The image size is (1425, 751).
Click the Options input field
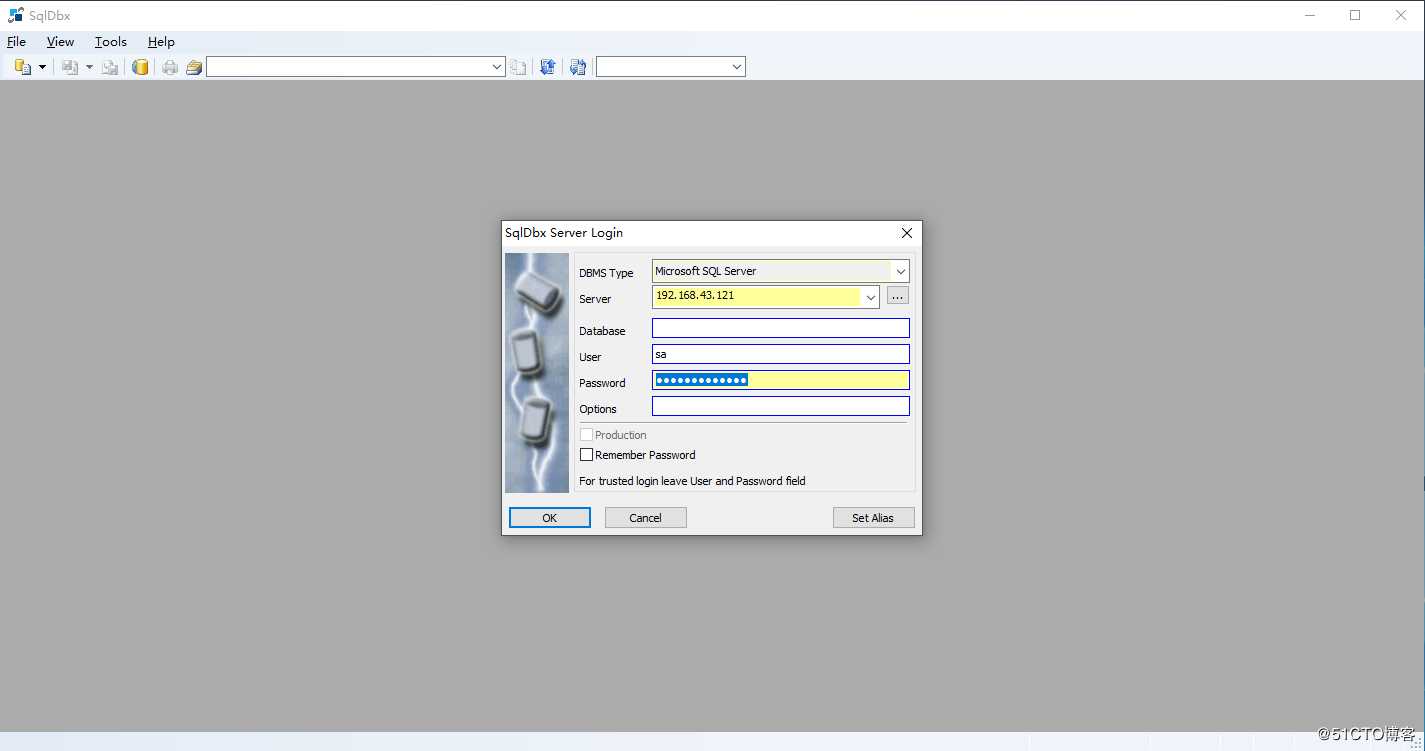click(x=781, y=406)
